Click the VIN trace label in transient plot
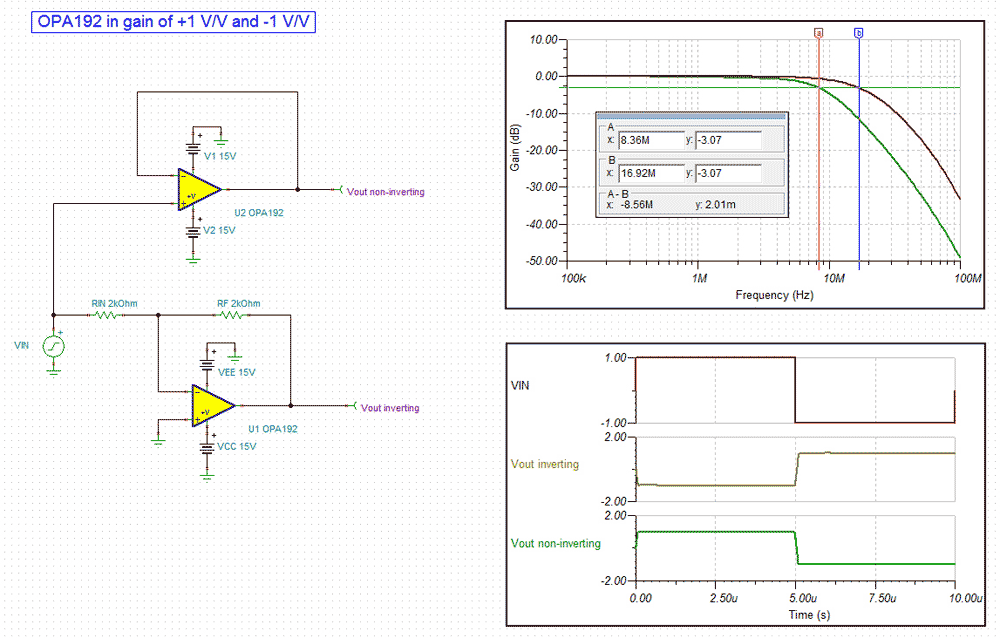Screen dimensions: 1000x638 pyautogui.click(x=520, y=385)
